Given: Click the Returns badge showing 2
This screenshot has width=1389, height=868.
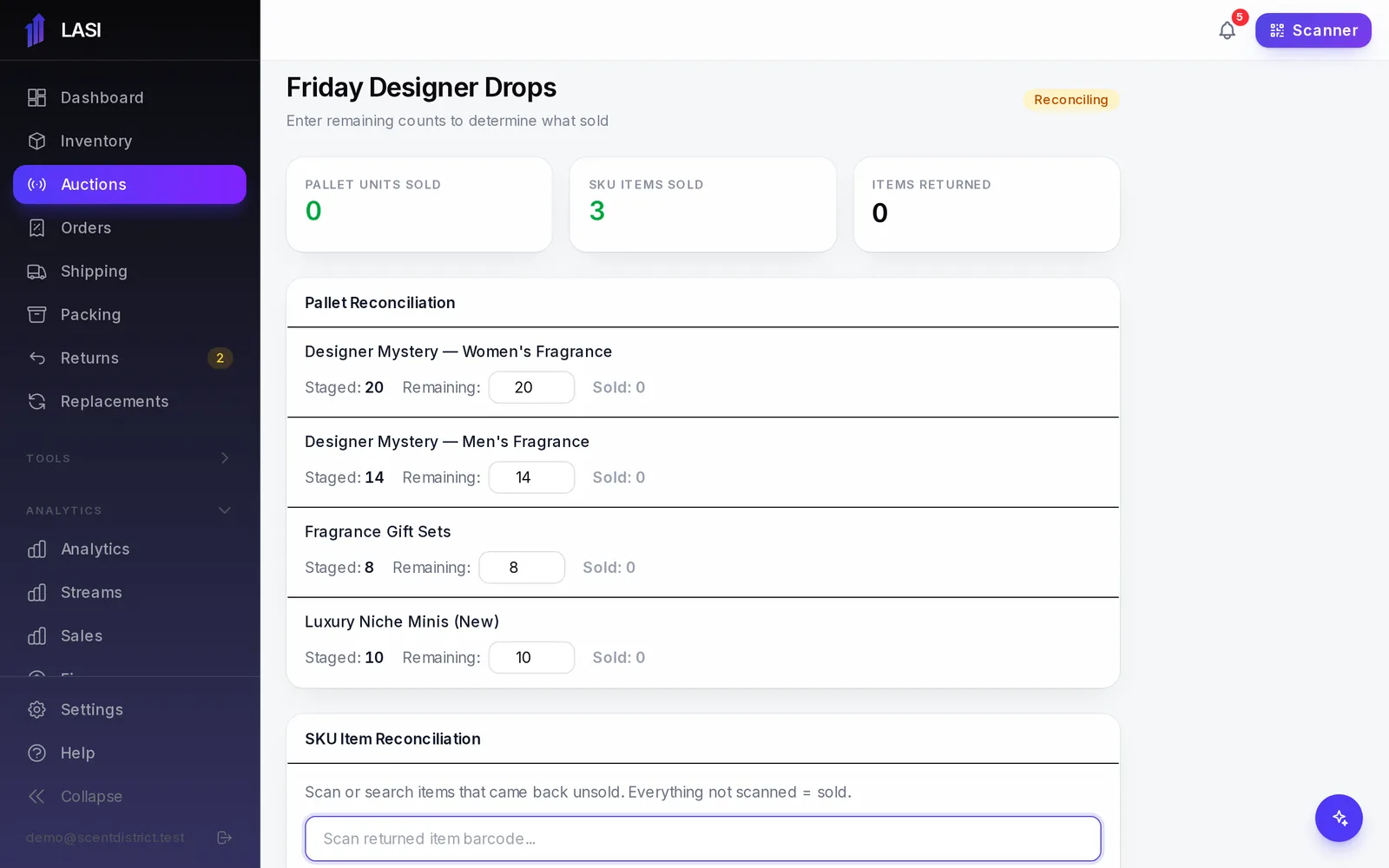Looking at the screenshot, I should click(x=220, y=358).
